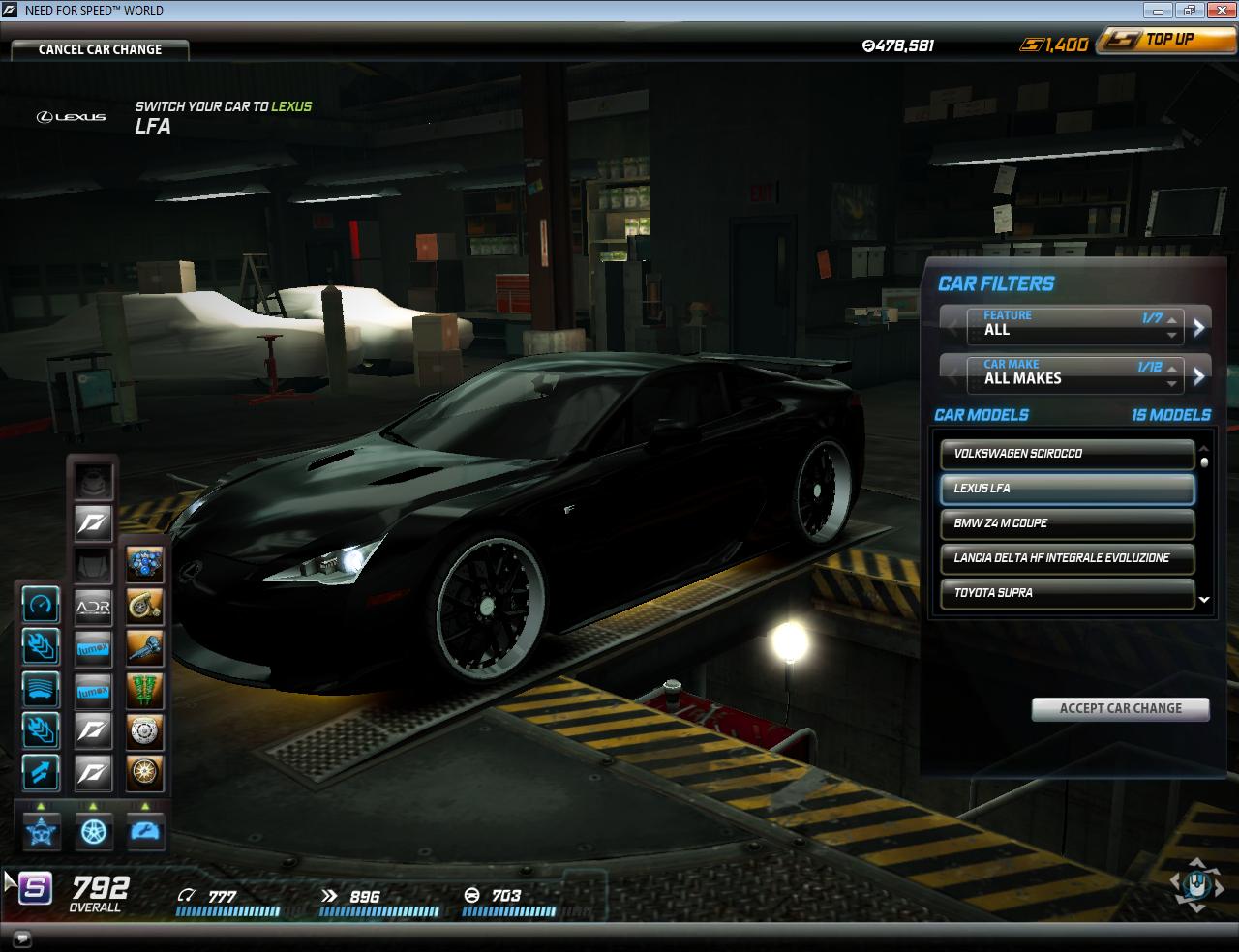Click Cancel Car Change button
Image resolution: width=1239 pixels, height=952 pixels.
click(100, 49)
